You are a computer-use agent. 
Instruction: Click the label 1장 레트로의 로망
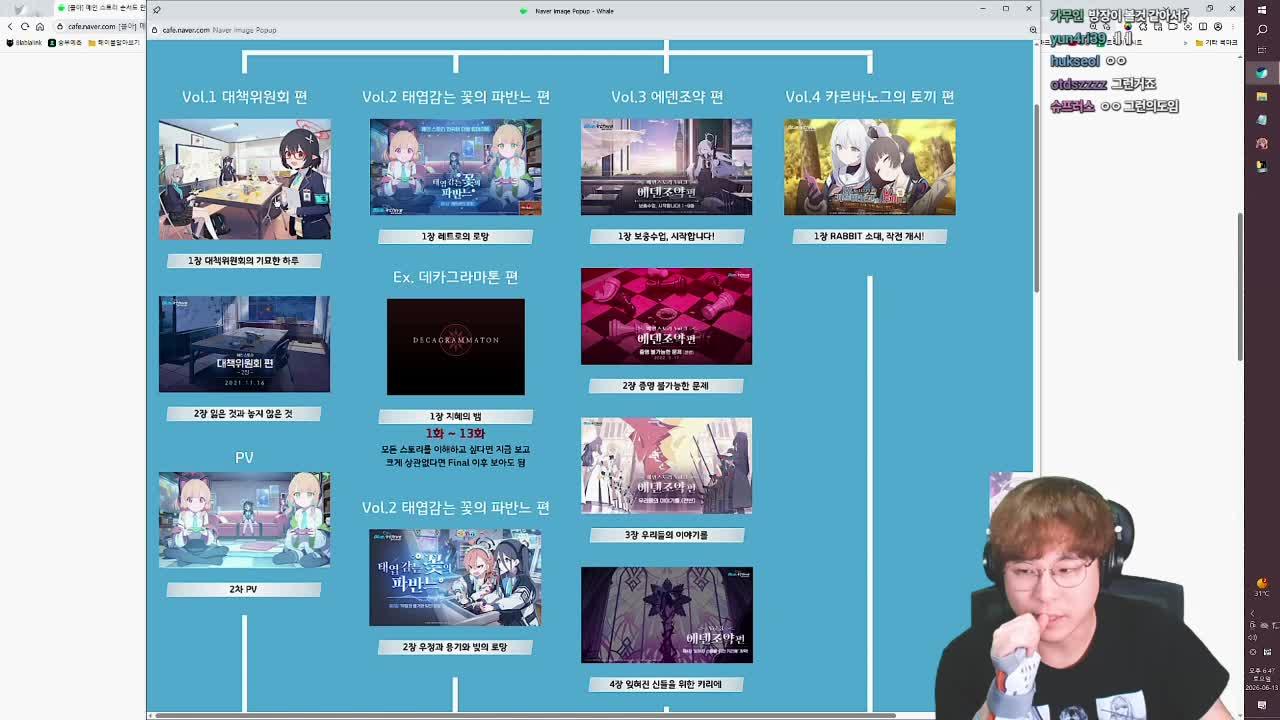tap(455, 236)
